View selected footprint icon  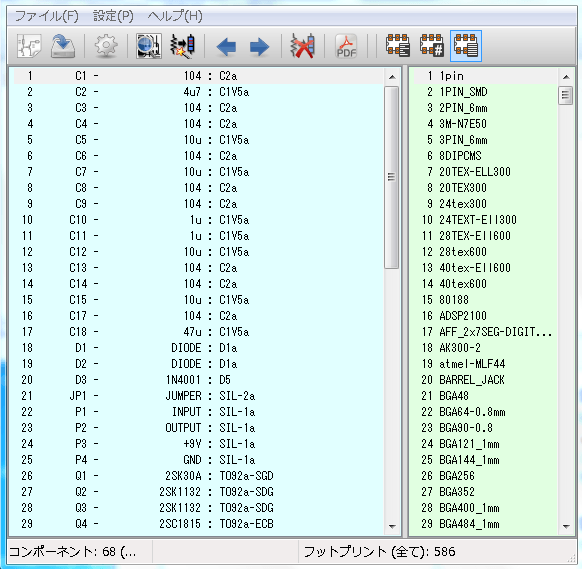(x=149, y=46)
